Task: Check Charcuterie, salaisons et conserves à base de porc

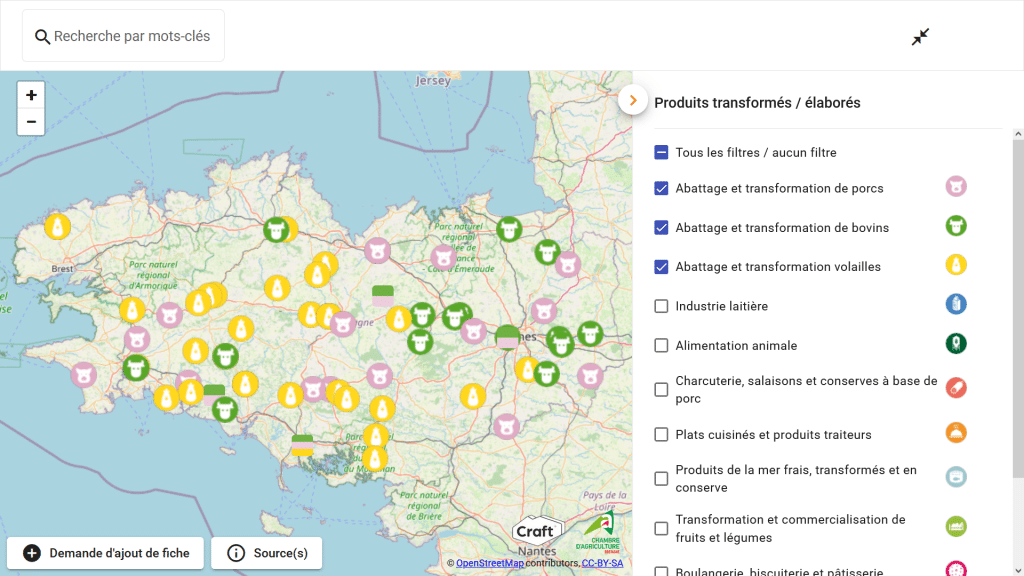Action: pos(661,390)
